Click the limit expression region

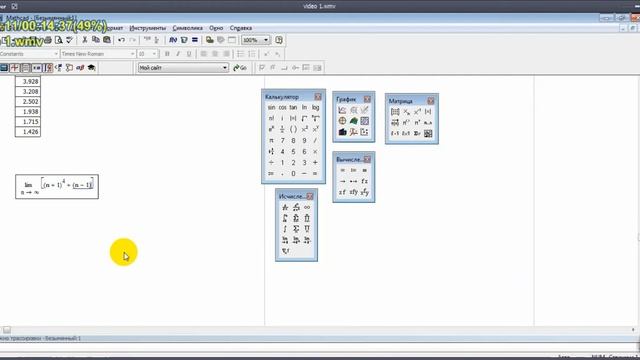[x=57, y=187]
